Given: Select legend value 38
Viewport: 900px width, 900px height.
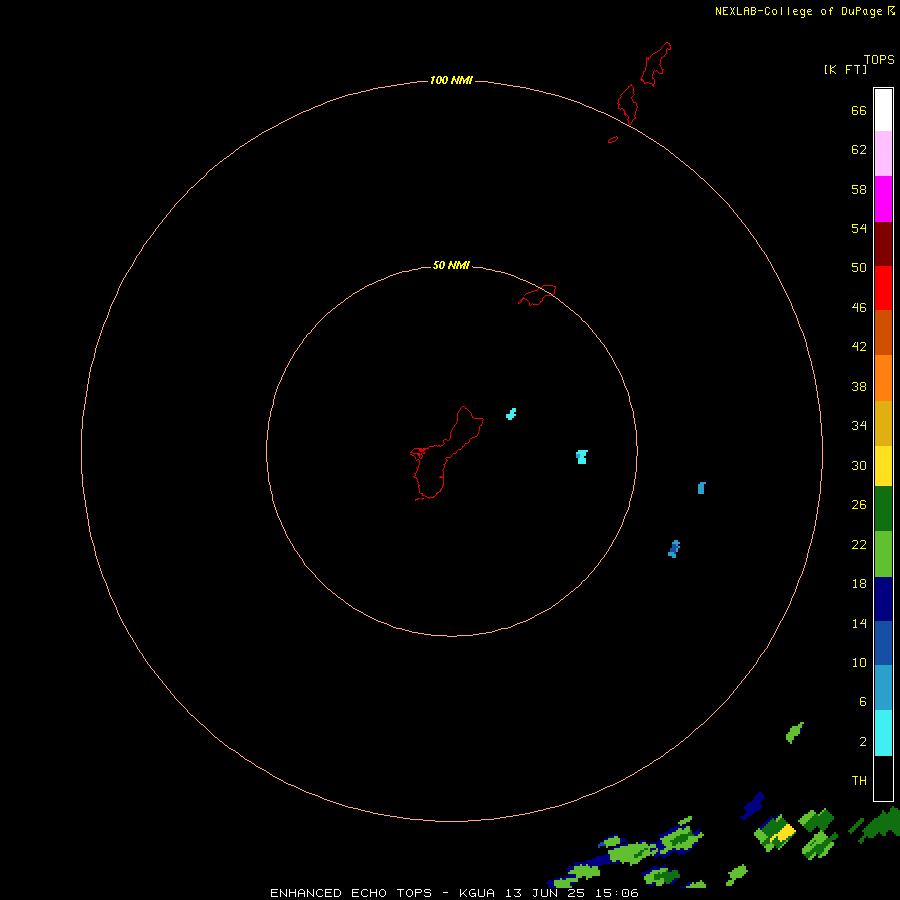Looking at the screenshot, I should click(x=859, y=387).
